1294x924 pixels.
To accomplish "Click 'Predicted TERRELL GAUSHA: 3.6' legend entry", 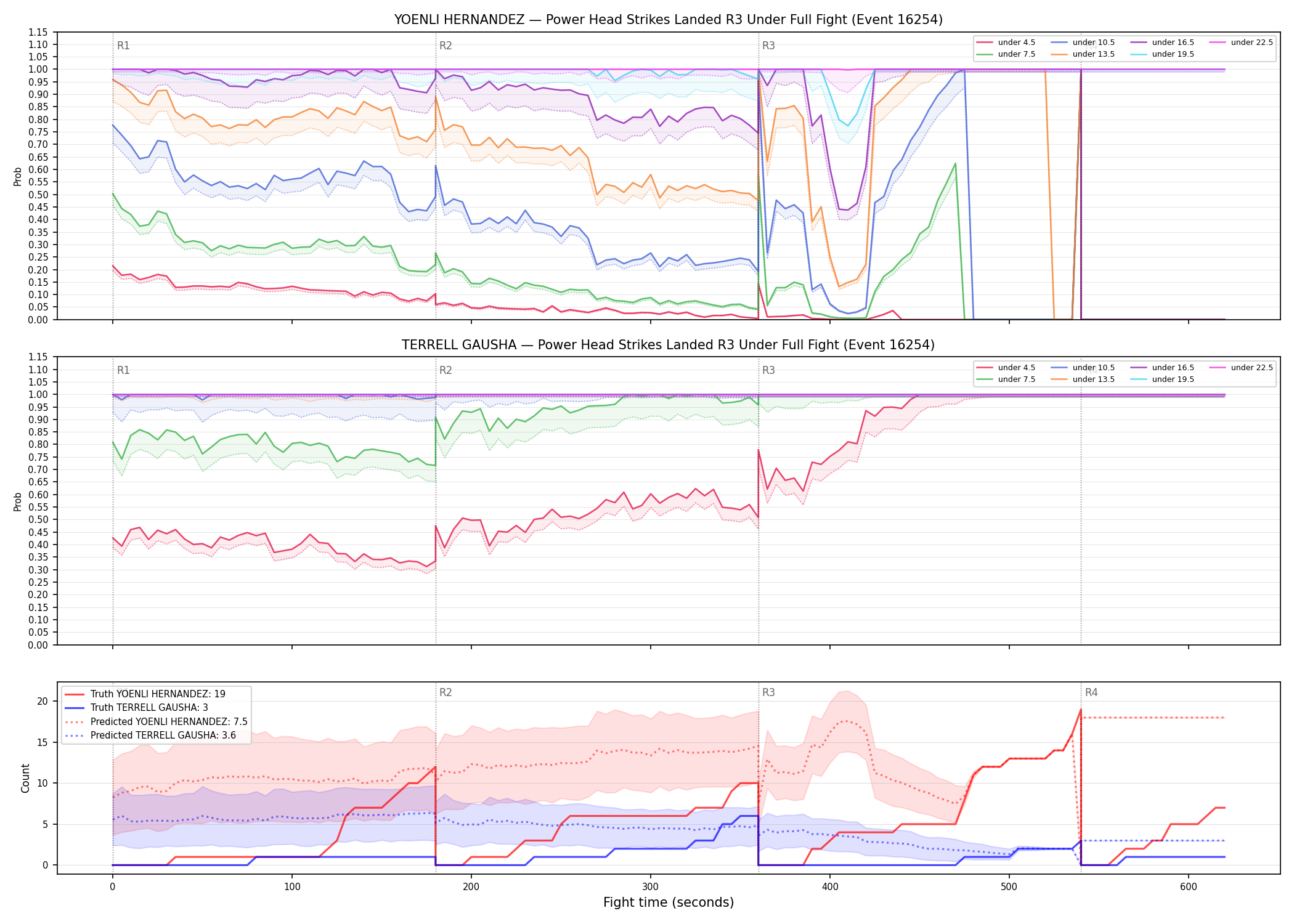I will pos(150,736).
